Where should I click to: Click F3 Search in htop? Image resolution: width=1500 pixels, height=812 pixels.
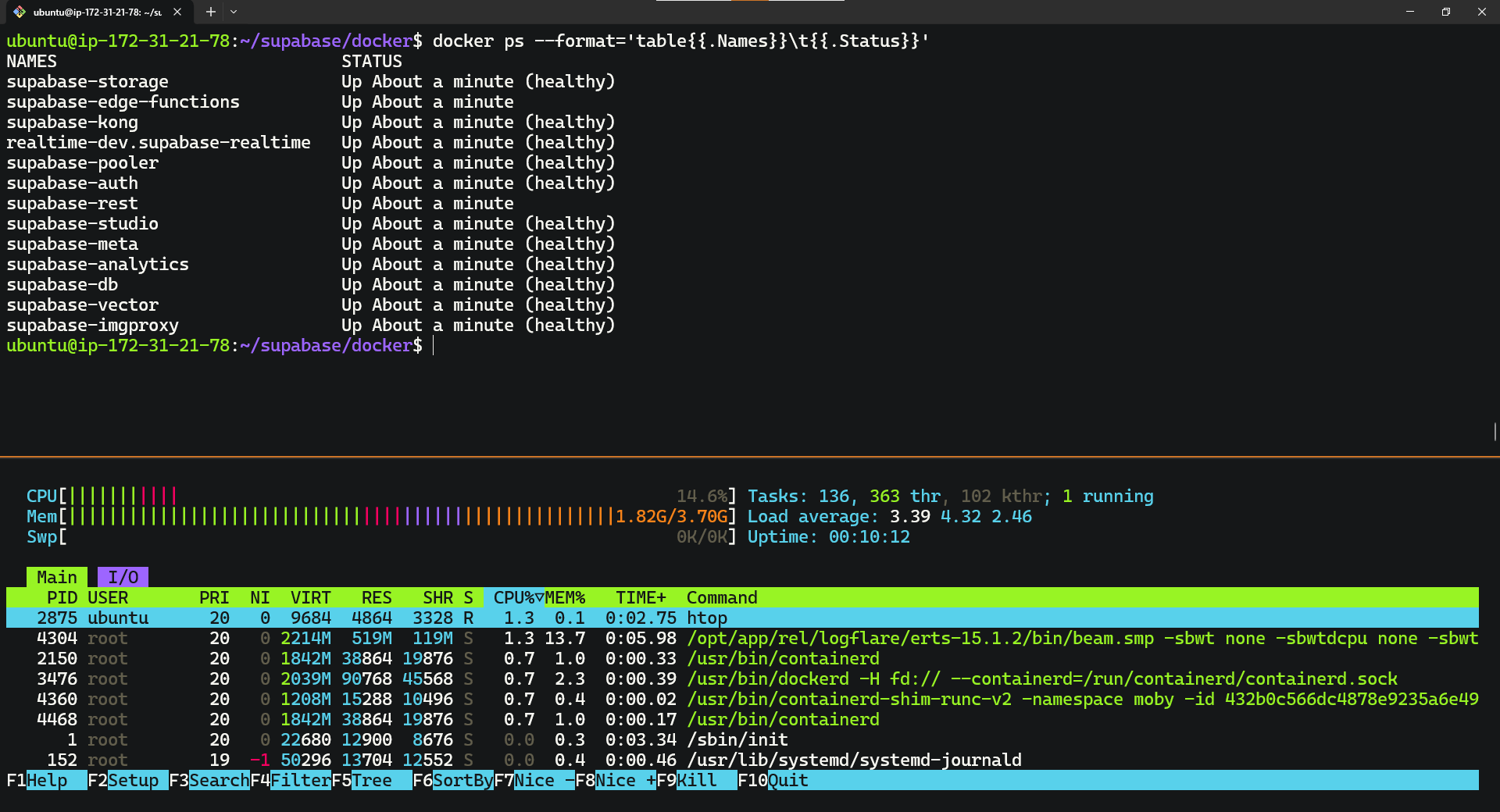click(209, 780)
